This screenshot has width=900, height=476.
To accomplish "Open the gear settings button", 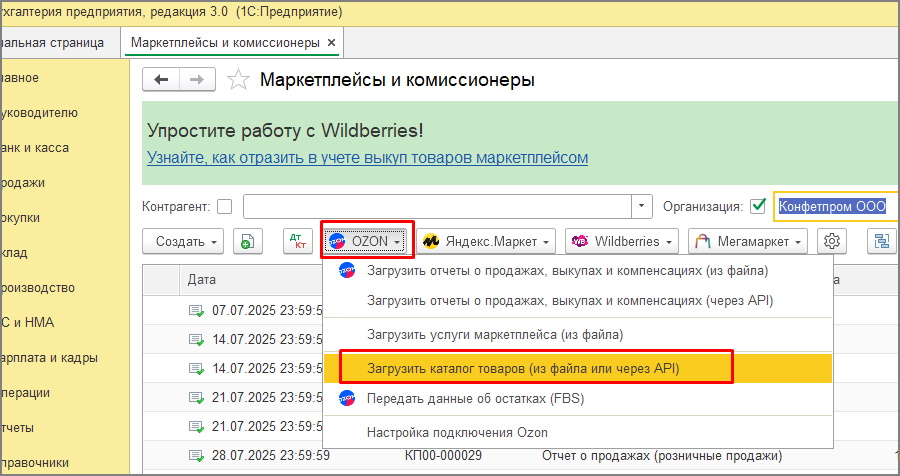I will (x=832, y=242).
